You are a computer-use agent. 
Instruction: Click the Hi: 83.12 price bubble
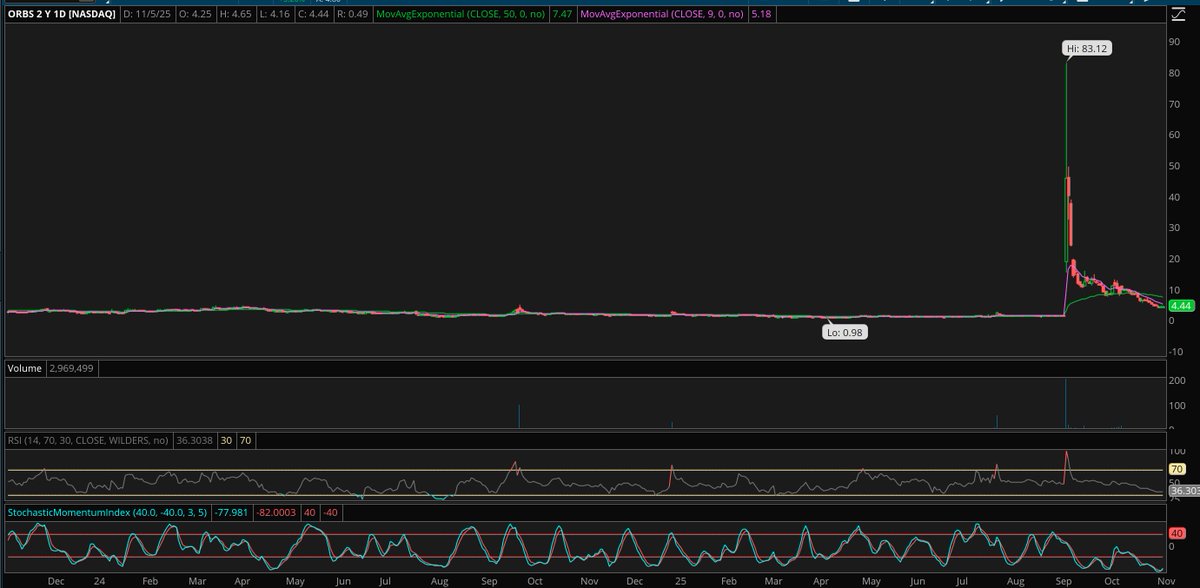pos(1086,47)
